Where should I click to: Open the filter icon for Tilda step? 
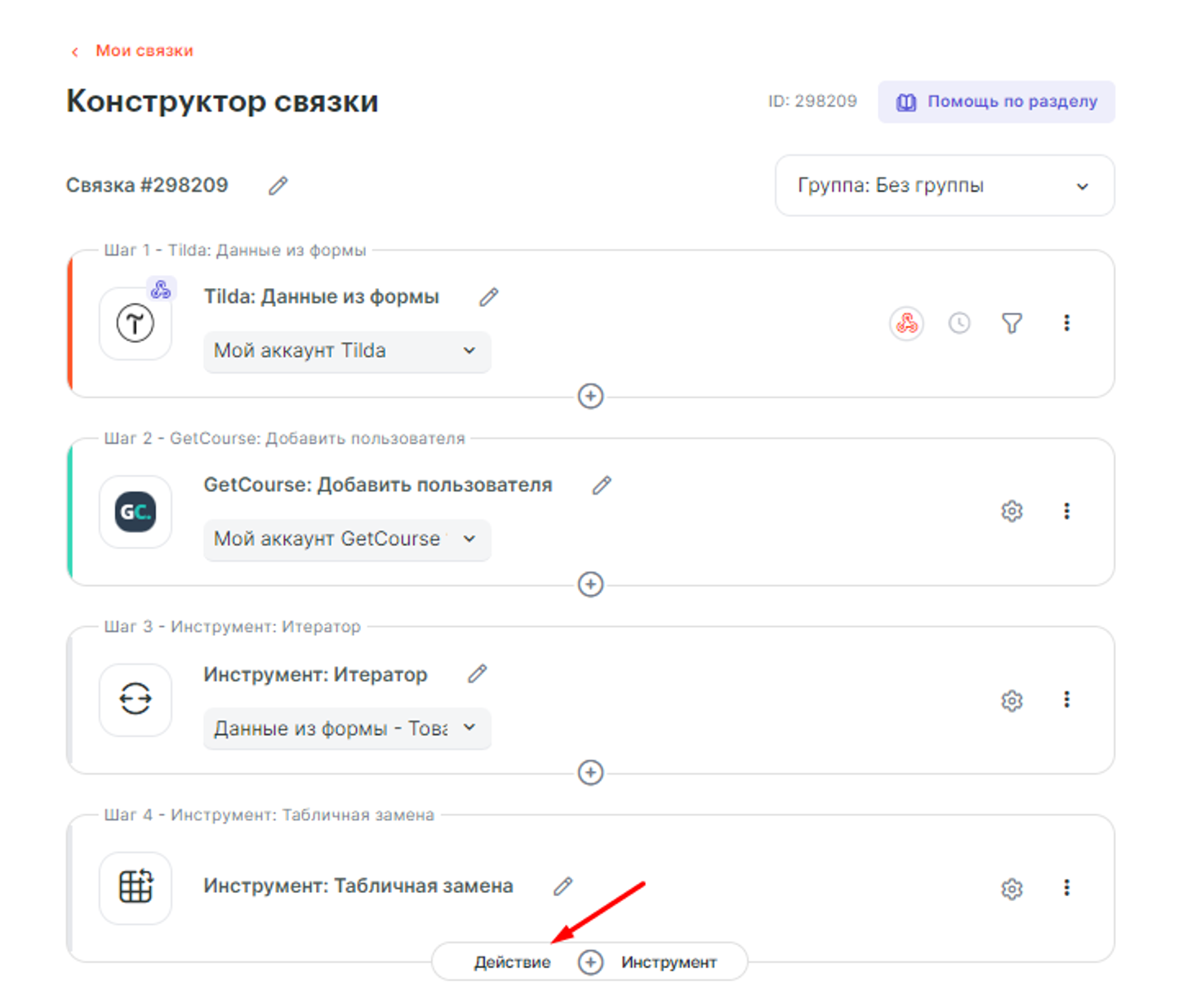tap(1012, 323)
